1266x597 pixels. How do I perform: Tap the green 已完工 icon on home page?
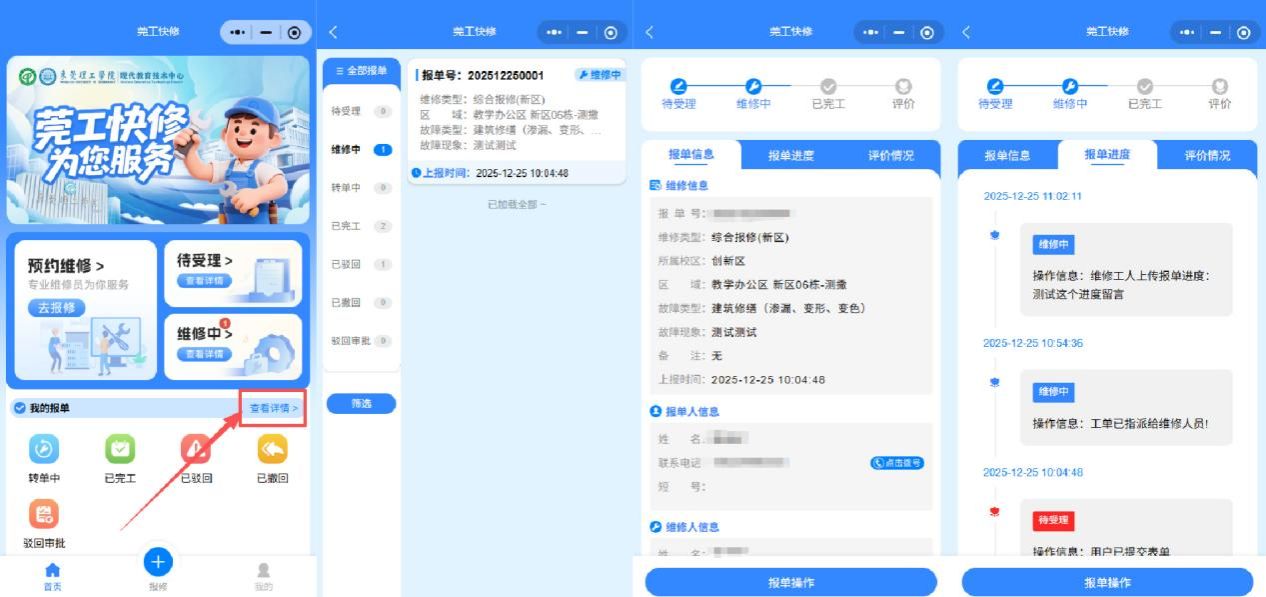click(x=120, y=450)
